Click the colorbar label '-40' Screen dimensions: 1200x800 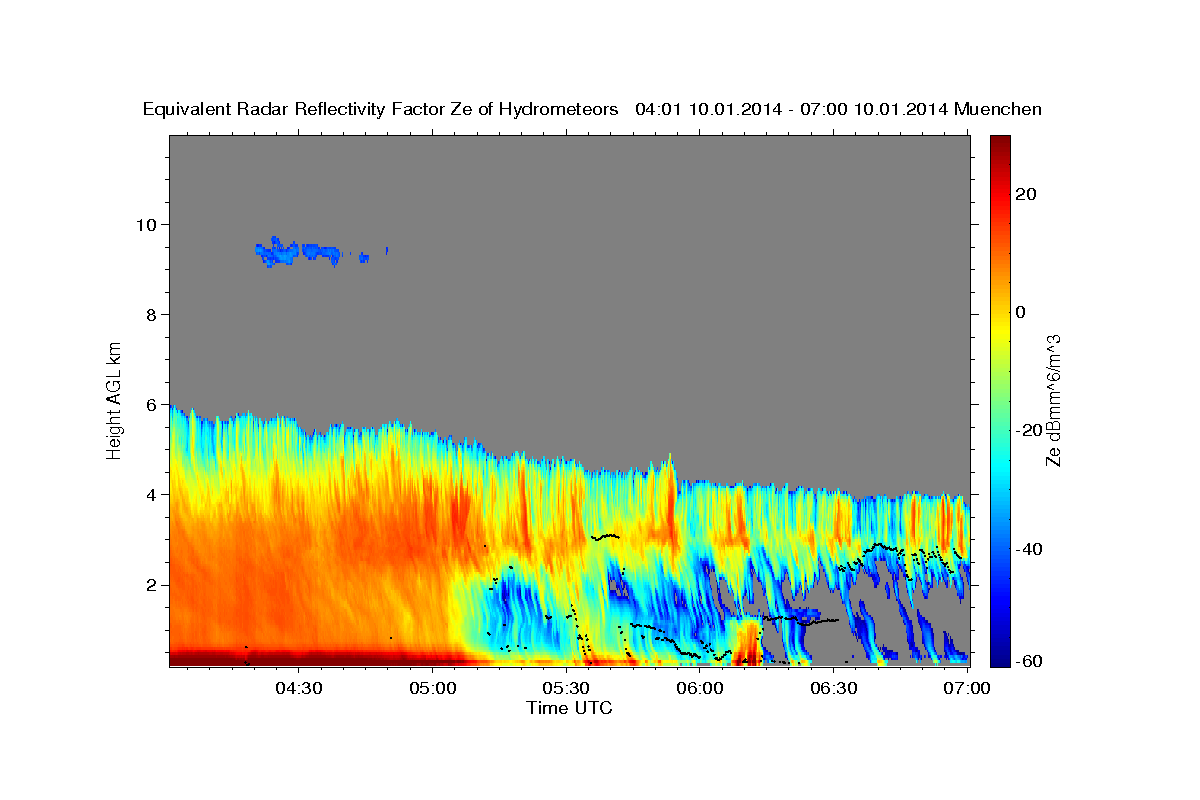(1028, 548)
